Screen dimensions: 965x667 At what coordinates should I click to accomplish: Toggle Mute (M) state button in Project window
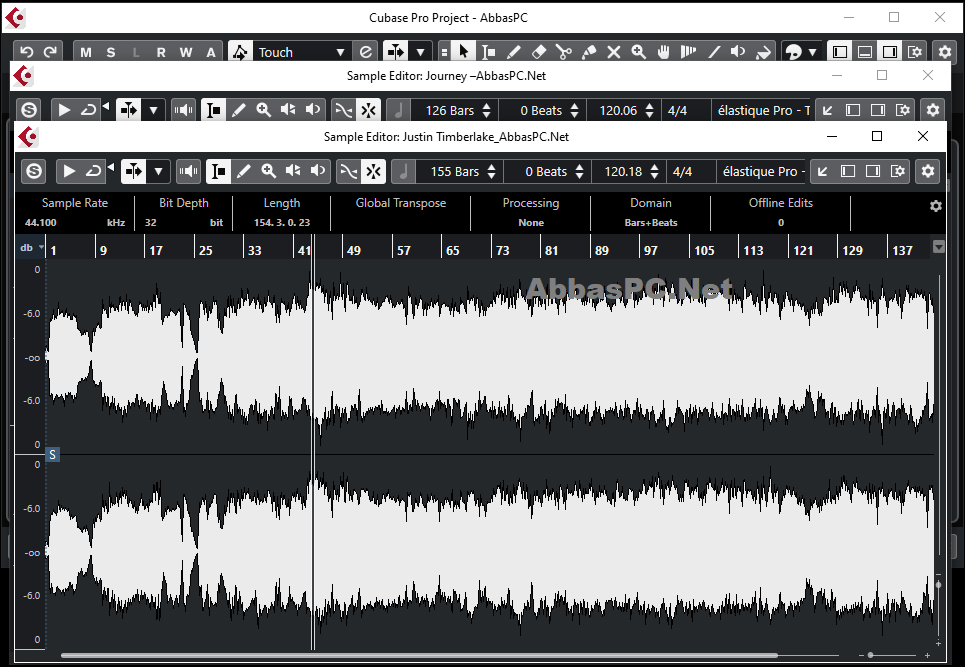tap(86, 52)
